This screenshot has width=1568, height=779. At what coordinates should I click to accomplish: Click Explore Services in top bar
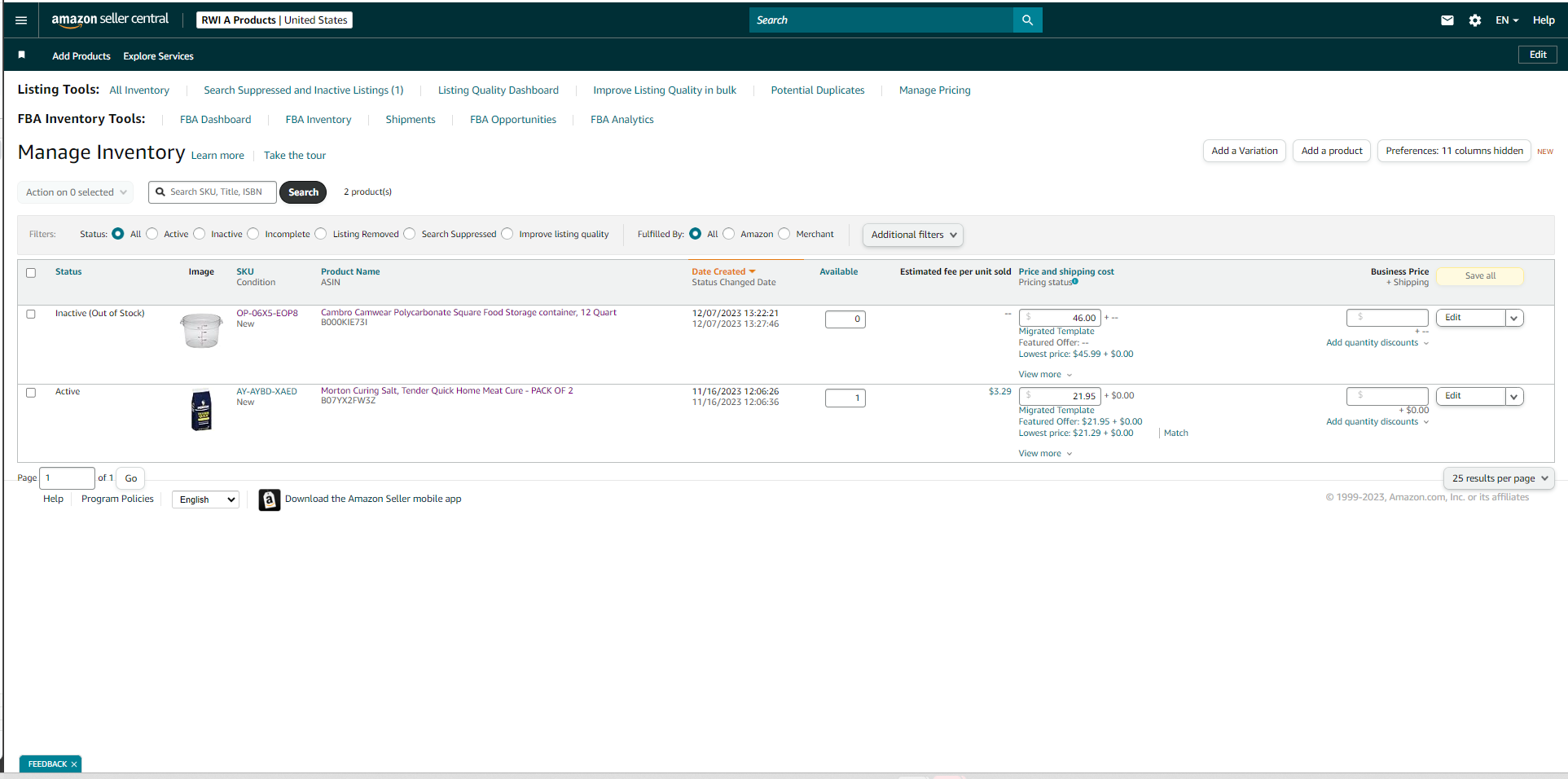158,56
